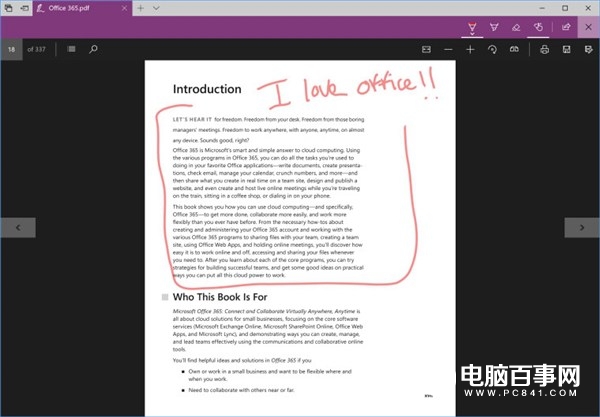600x417 pixels.
Task: Click the 'Introduction' heading in the PDF
Action: (207, 89)
